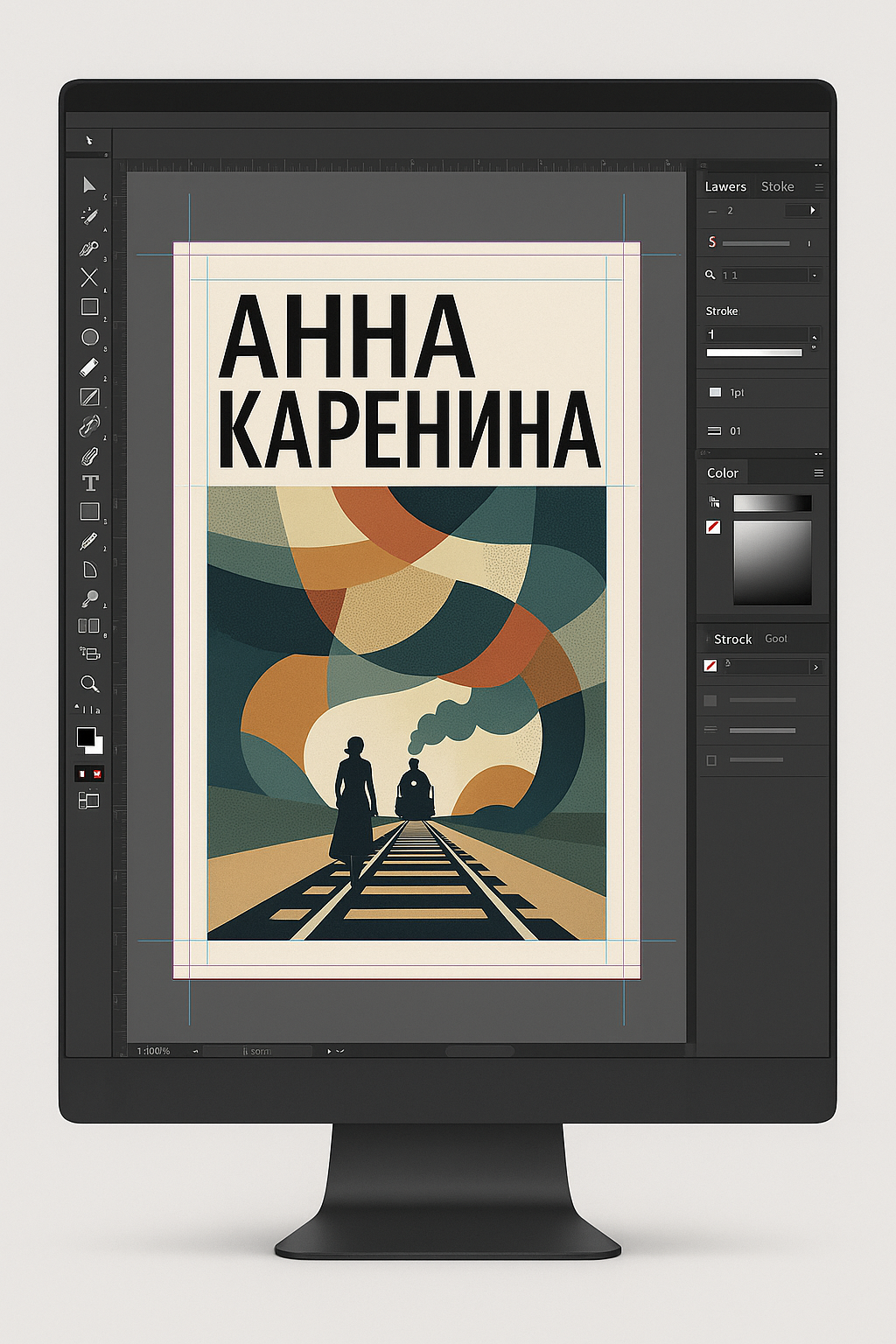Collapse Color panel using top double-arrow
This screenshot has width=896, height=1344.
point(818,454)
